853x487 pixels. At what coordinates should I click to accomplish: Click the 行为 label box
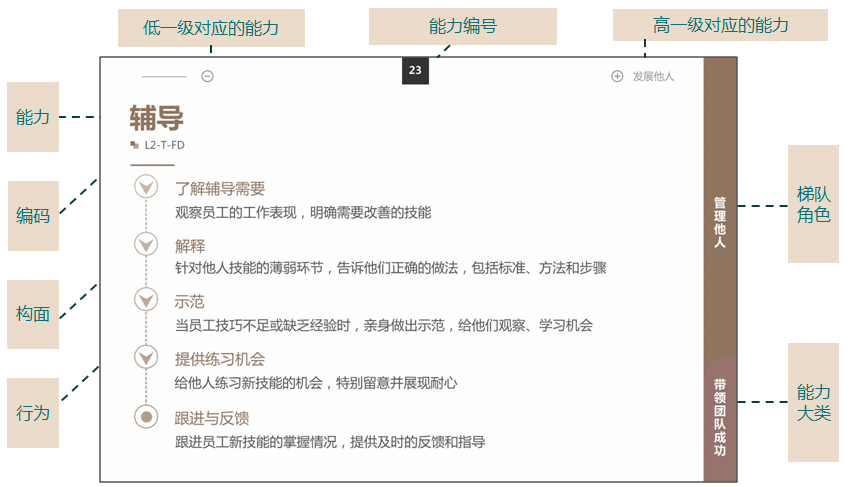33,413
